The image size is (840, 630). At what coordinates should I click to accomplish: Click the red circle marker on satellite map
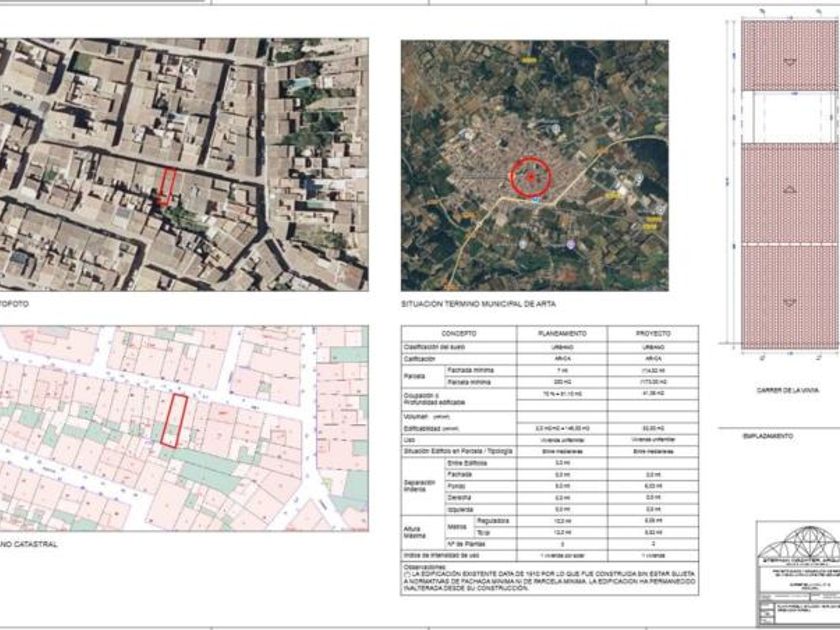pyautogui.click(x=530, y=177)
